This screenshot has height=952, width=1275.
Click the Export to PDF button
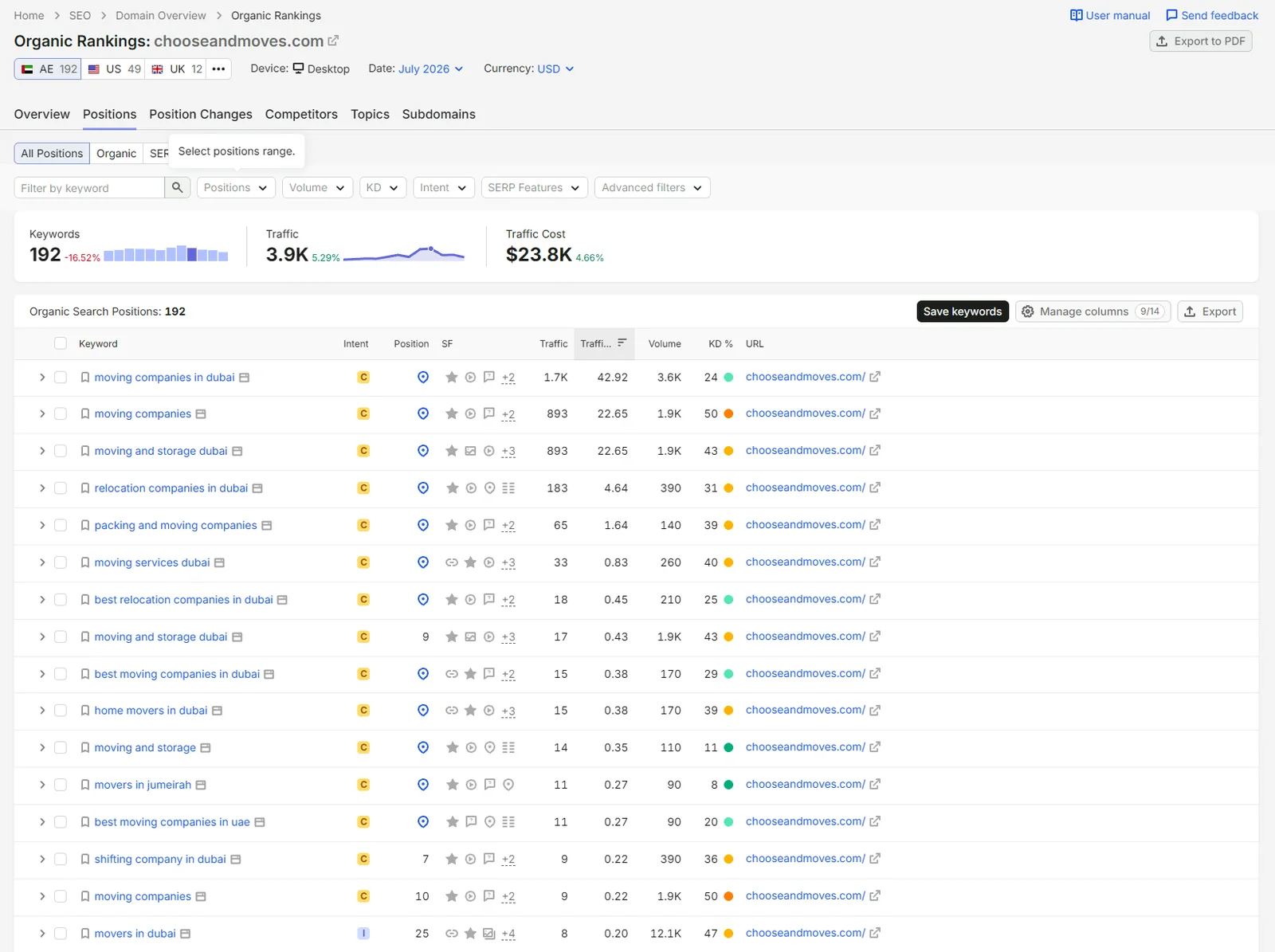[1201, 41]
